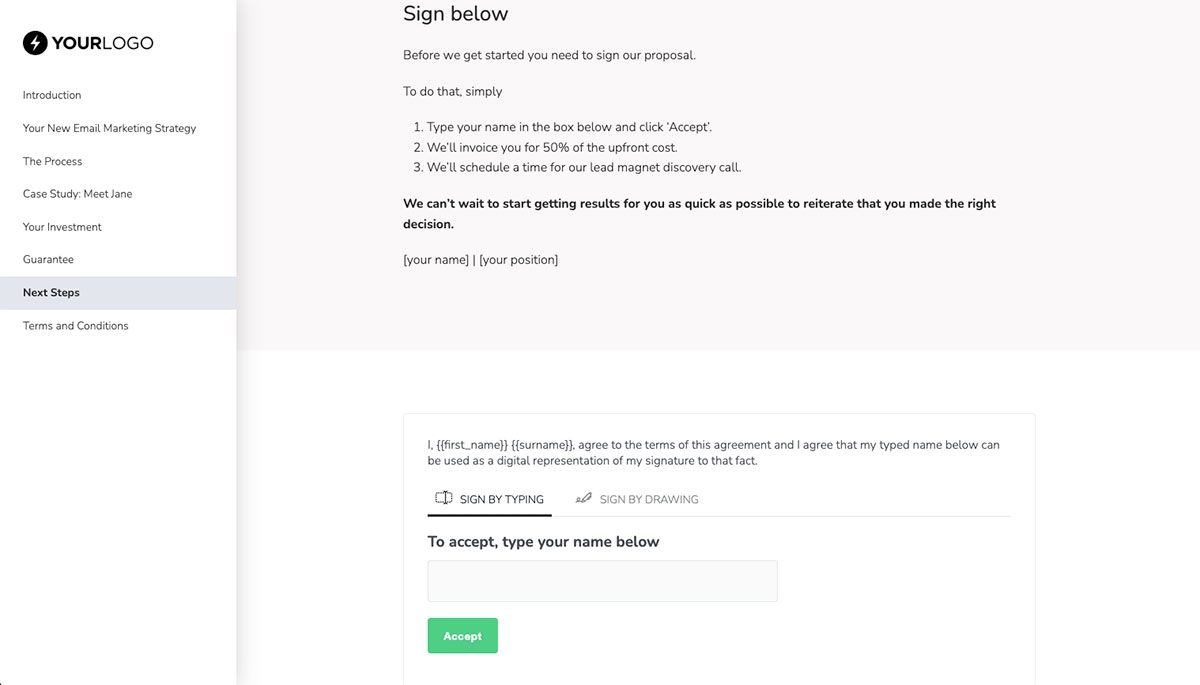Open the Terms and Conditions section

click(x=75, y=325)
